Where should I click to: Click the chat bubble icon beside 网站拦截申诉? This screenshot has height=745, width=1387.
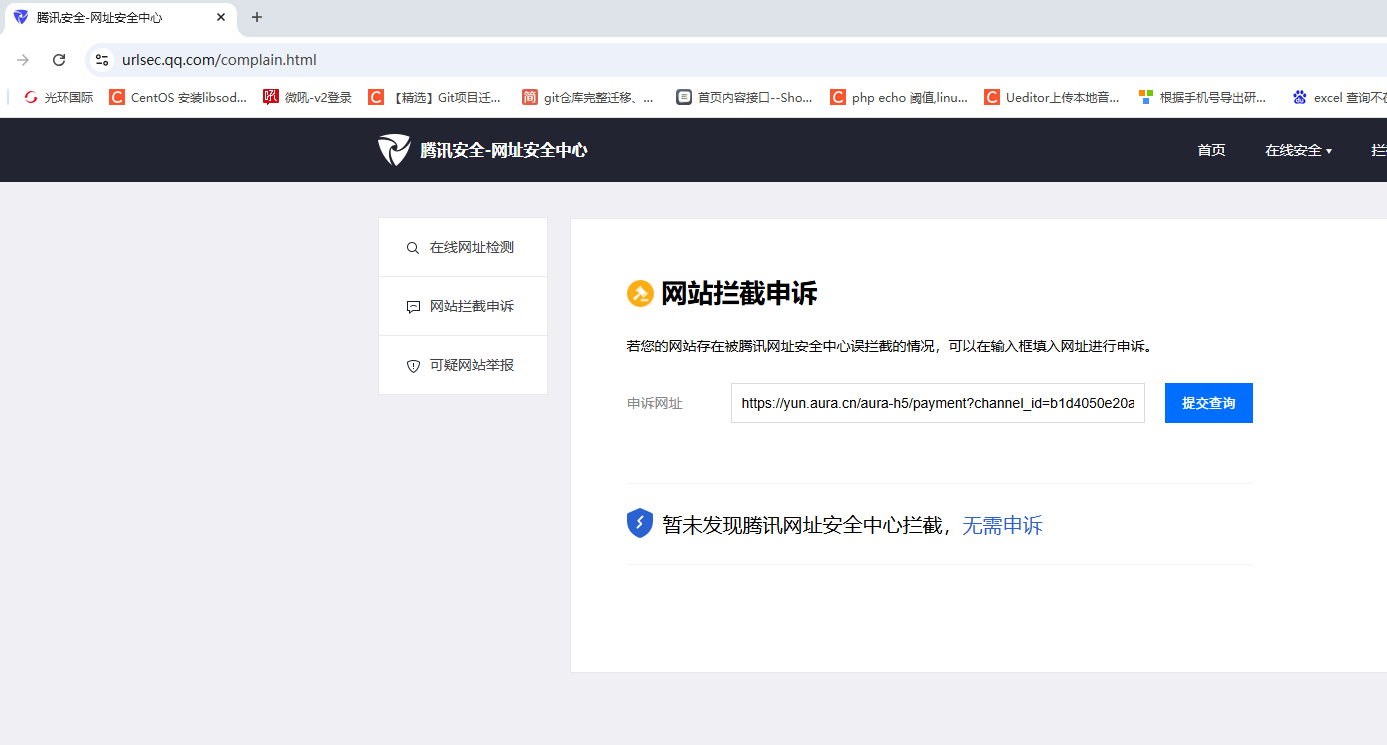pyautogui.click(x=413, y=307)
